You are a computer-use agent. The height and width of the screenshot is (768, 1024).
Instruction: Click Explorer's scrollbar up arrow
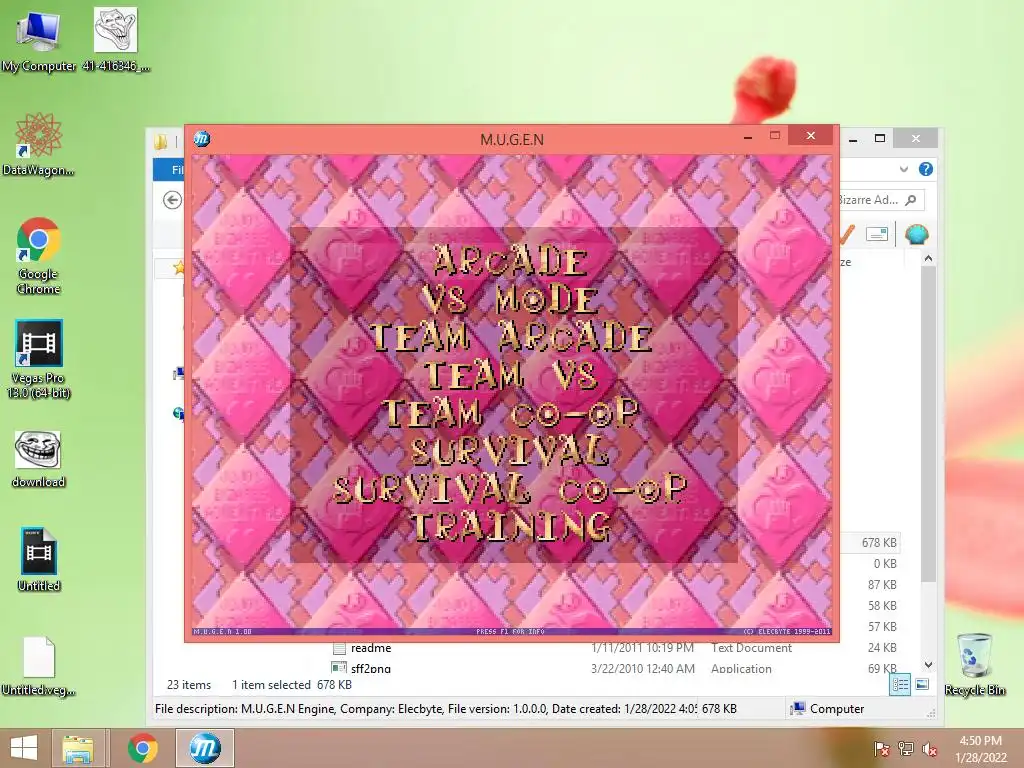(928, 259)
